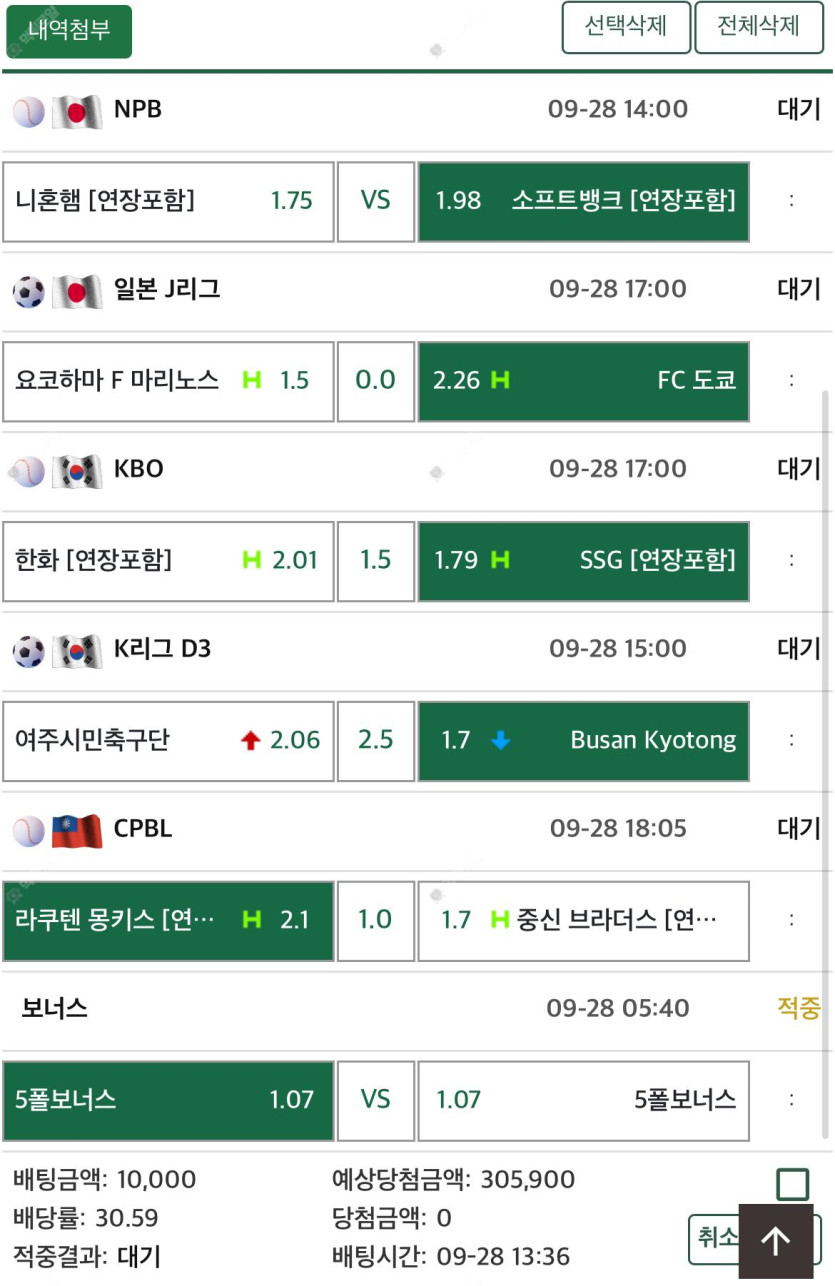Click the 전체삭제 button
The image size is (835, 1286).
coord(758,27)
